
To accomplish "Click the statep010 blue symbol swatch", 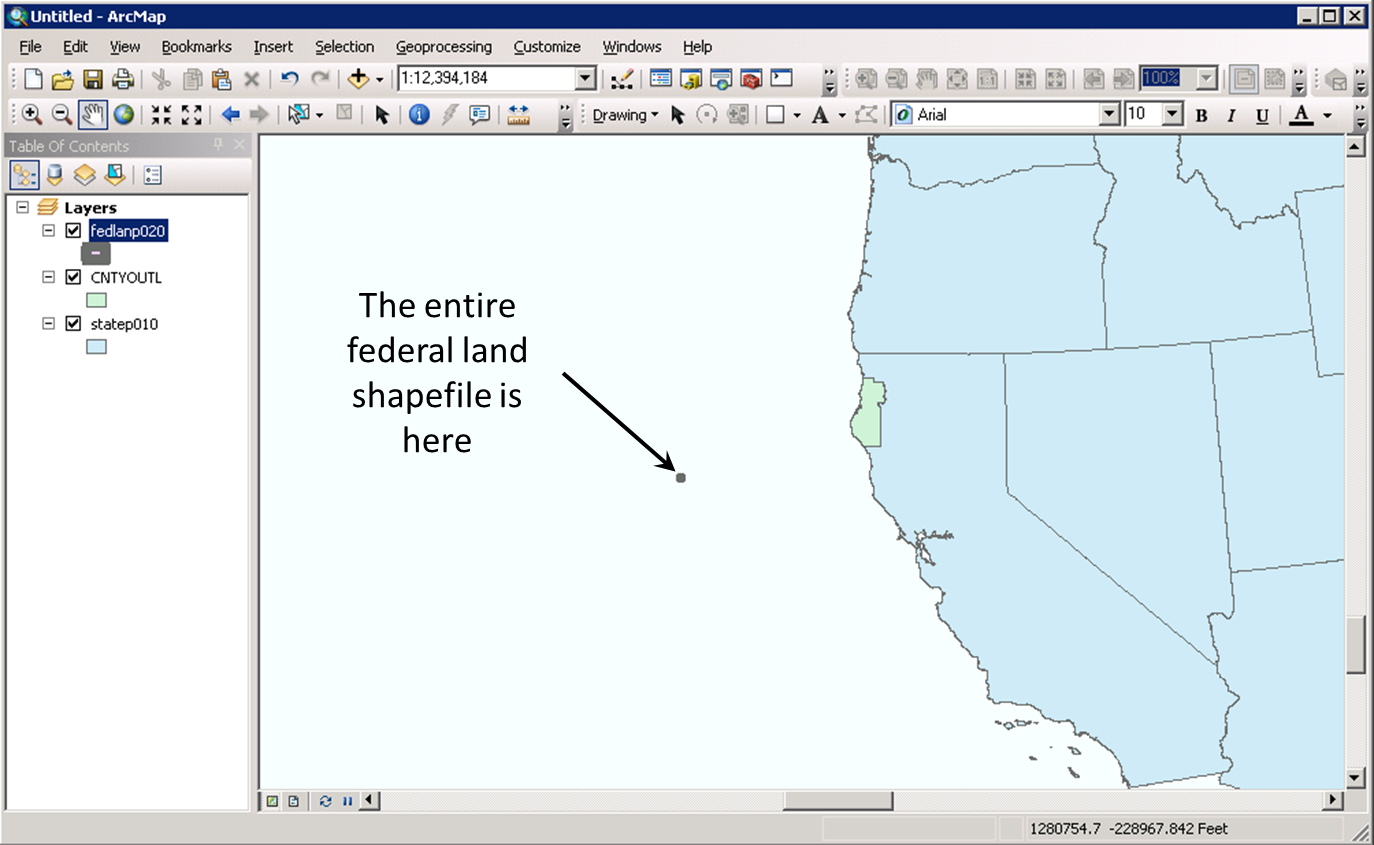I will pyautogui.click(x=96, y=347).
